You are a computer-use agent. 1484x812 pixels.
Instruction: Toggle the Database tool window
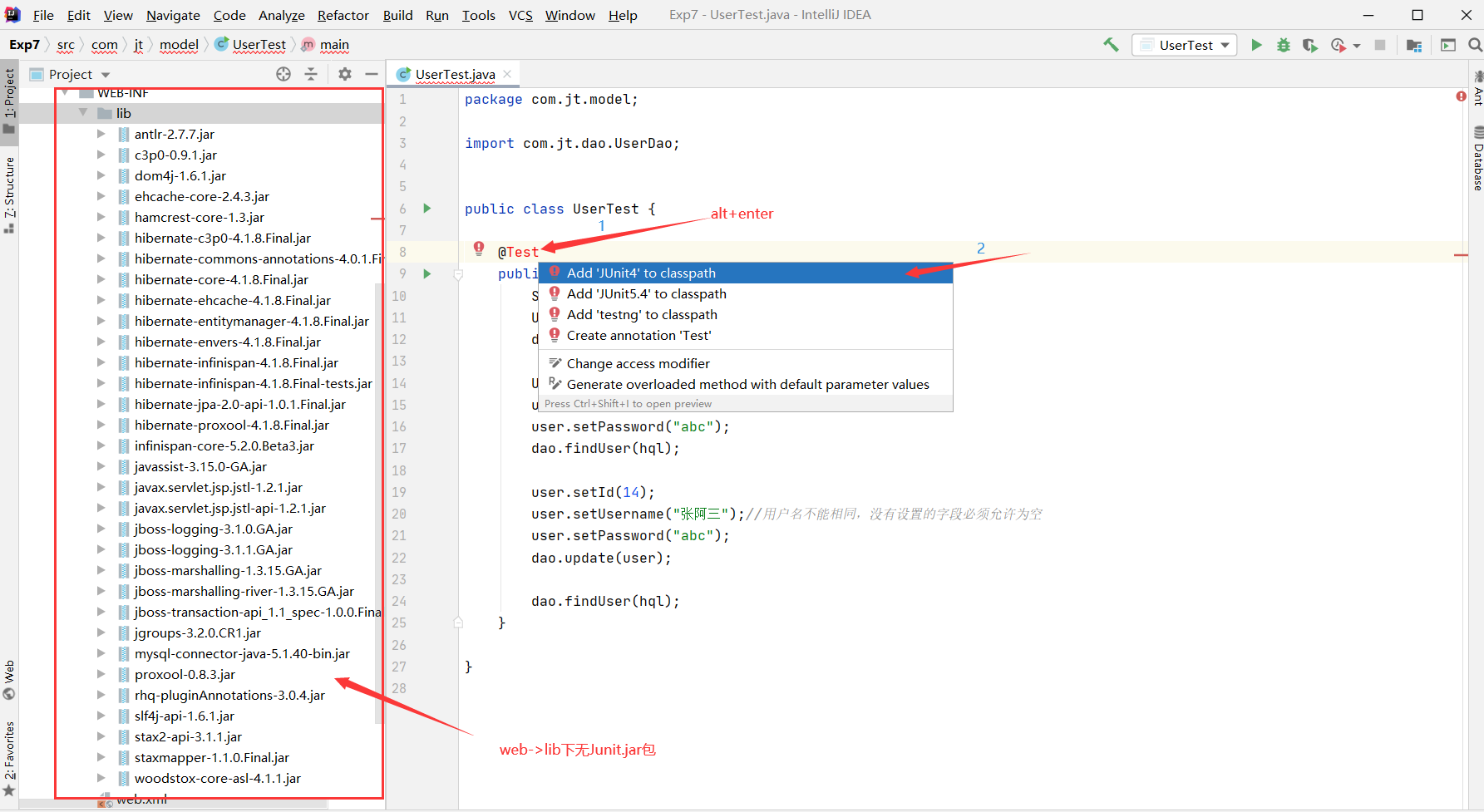(x=1477, y=158)
